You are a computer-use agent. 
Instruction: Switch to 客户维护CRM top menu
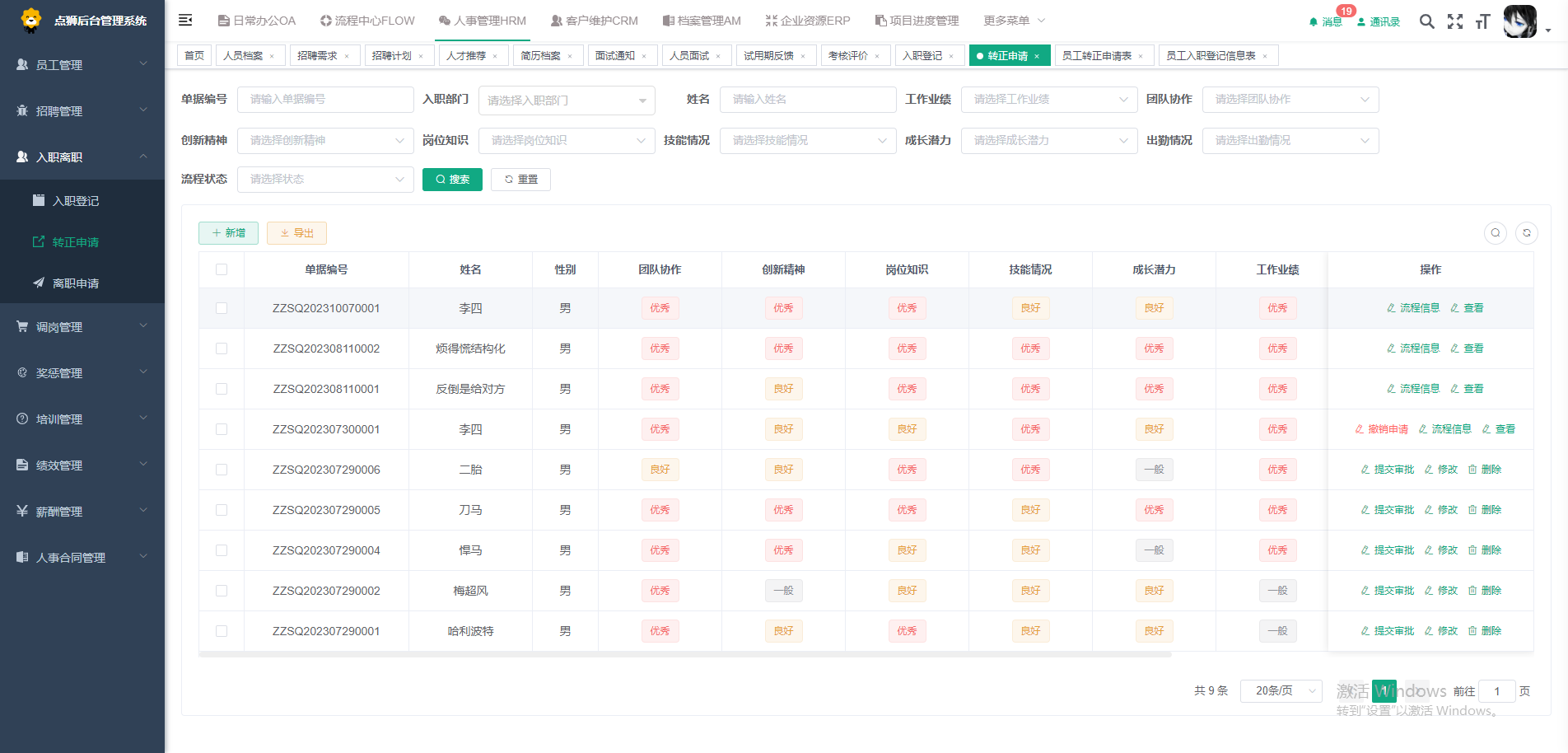[x=595, y=21]
